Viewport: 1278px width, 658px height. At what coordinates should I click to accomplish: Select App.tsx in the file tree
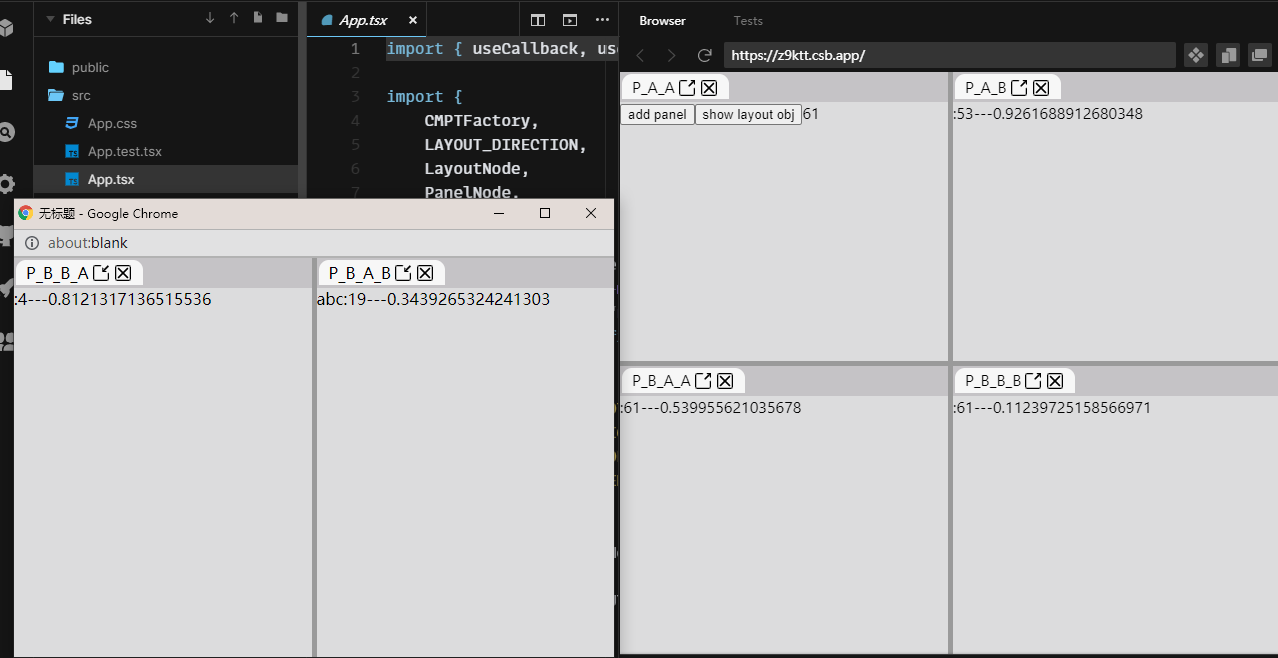click(166, 179)
